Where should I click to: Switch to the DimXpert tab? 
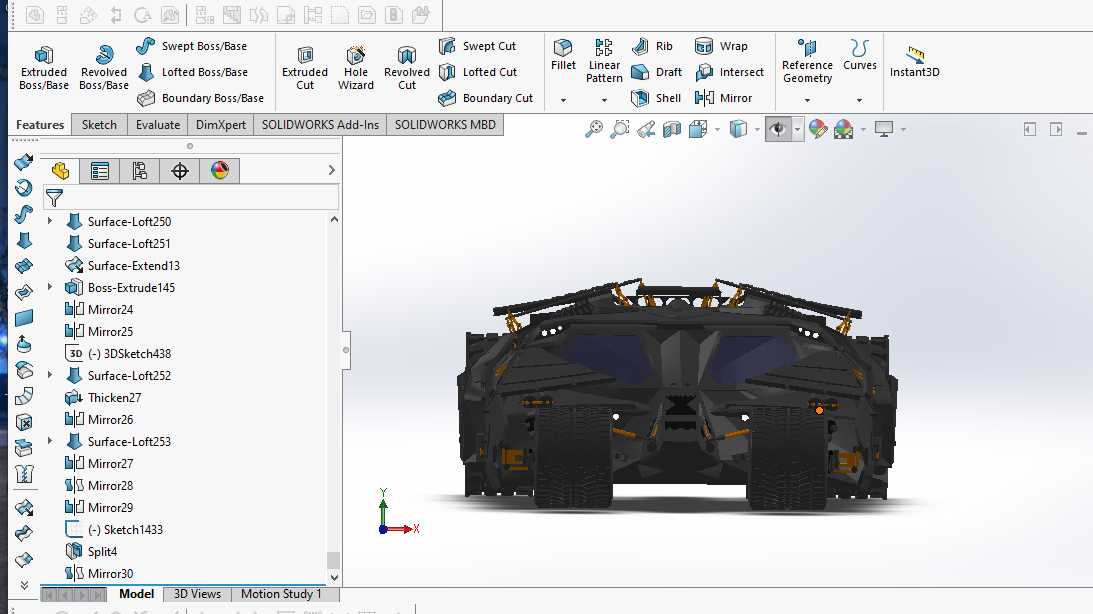tap(220, 125)
